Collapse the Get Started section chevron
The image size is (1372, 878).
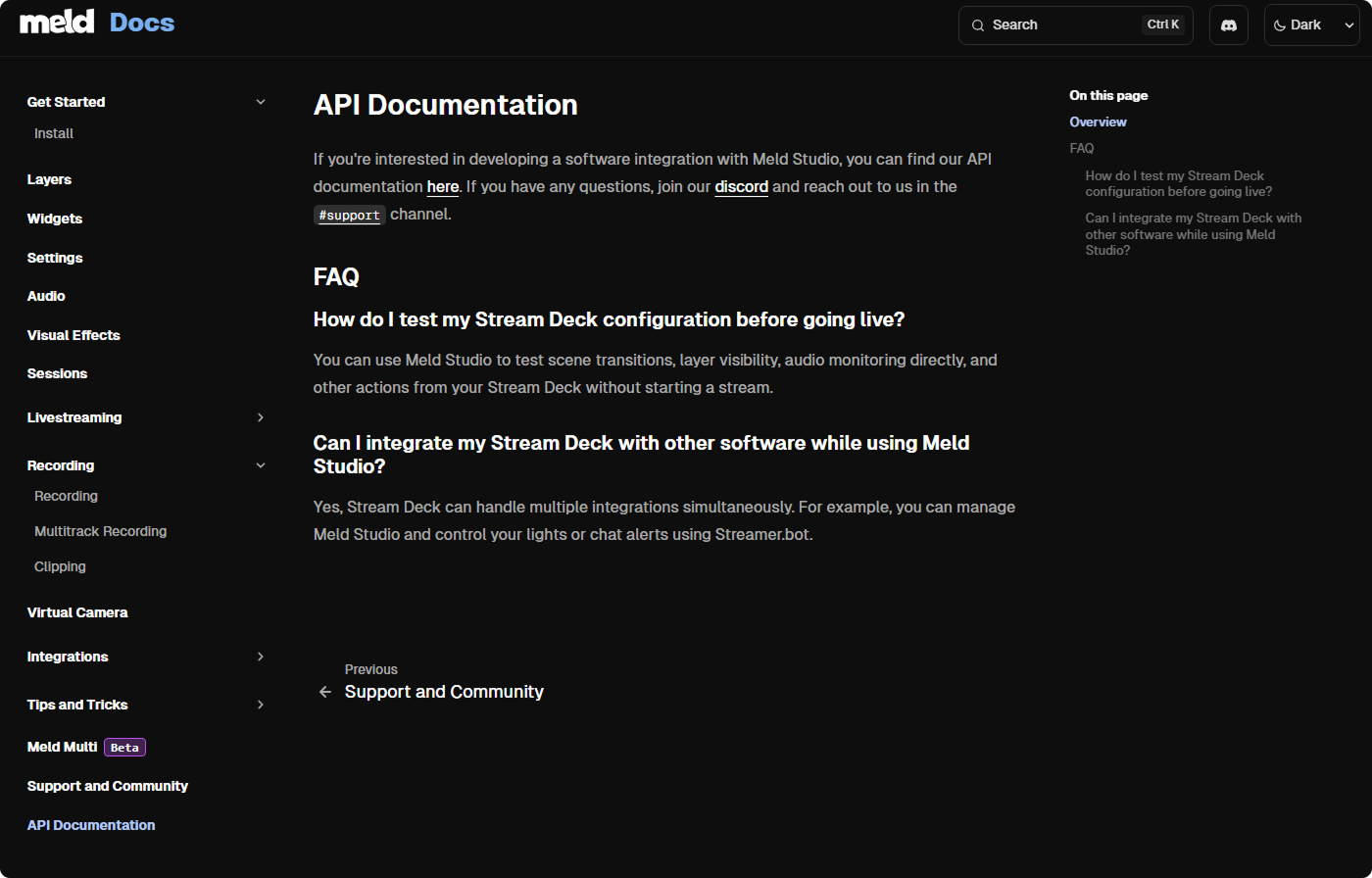(x=261, y=102)
